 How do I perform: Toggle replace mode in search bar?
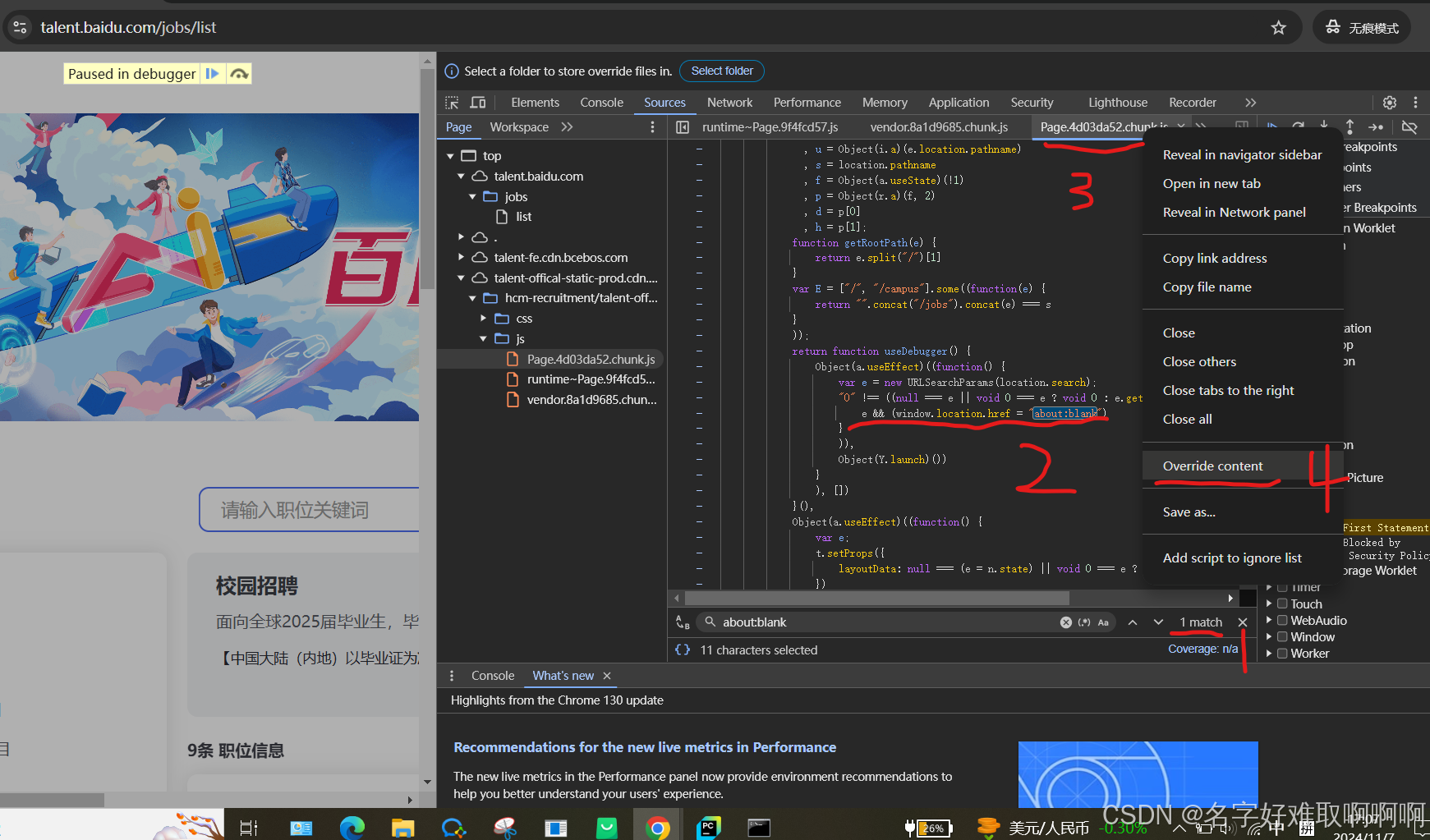click(683, 622)
